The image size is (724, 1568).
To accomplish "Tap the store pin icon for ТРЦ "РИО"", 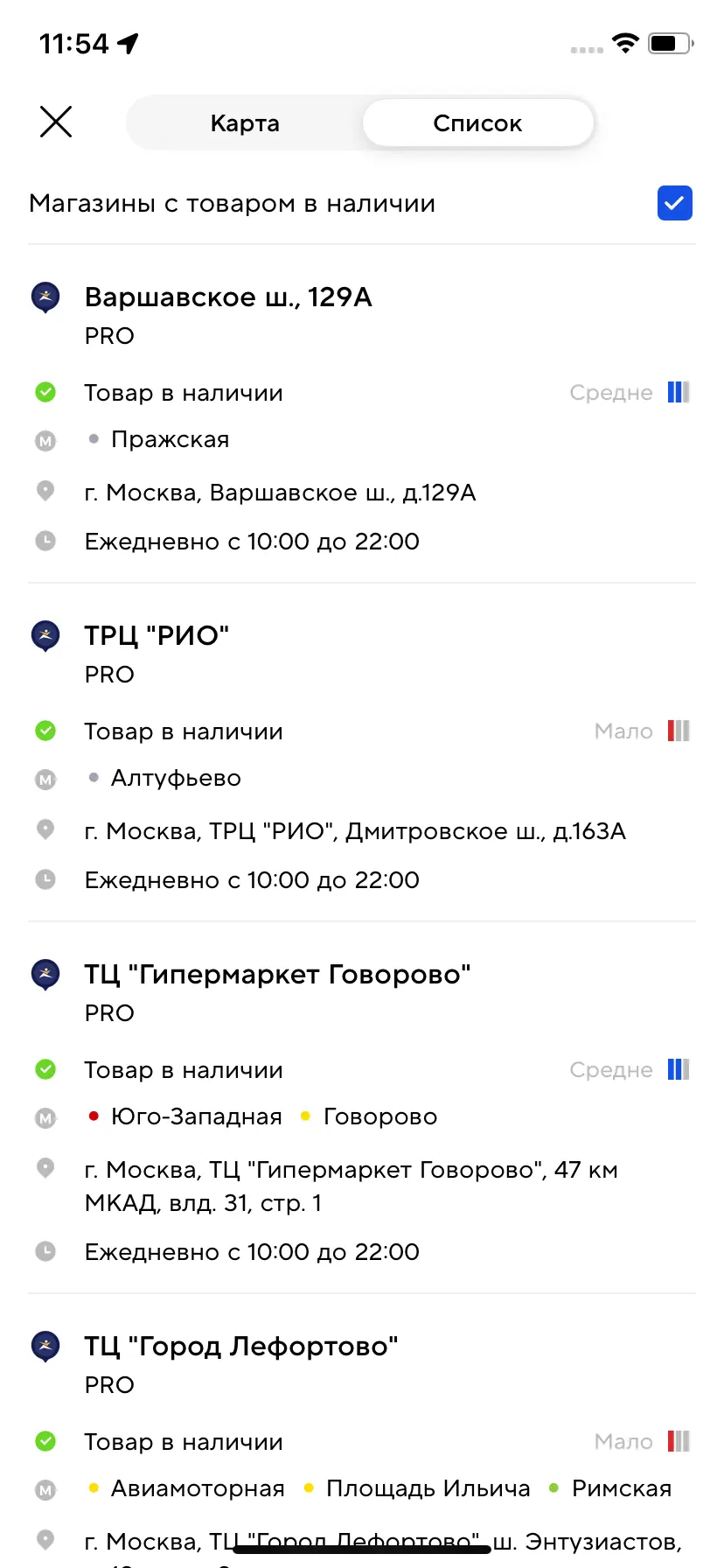I will point(45,636).
